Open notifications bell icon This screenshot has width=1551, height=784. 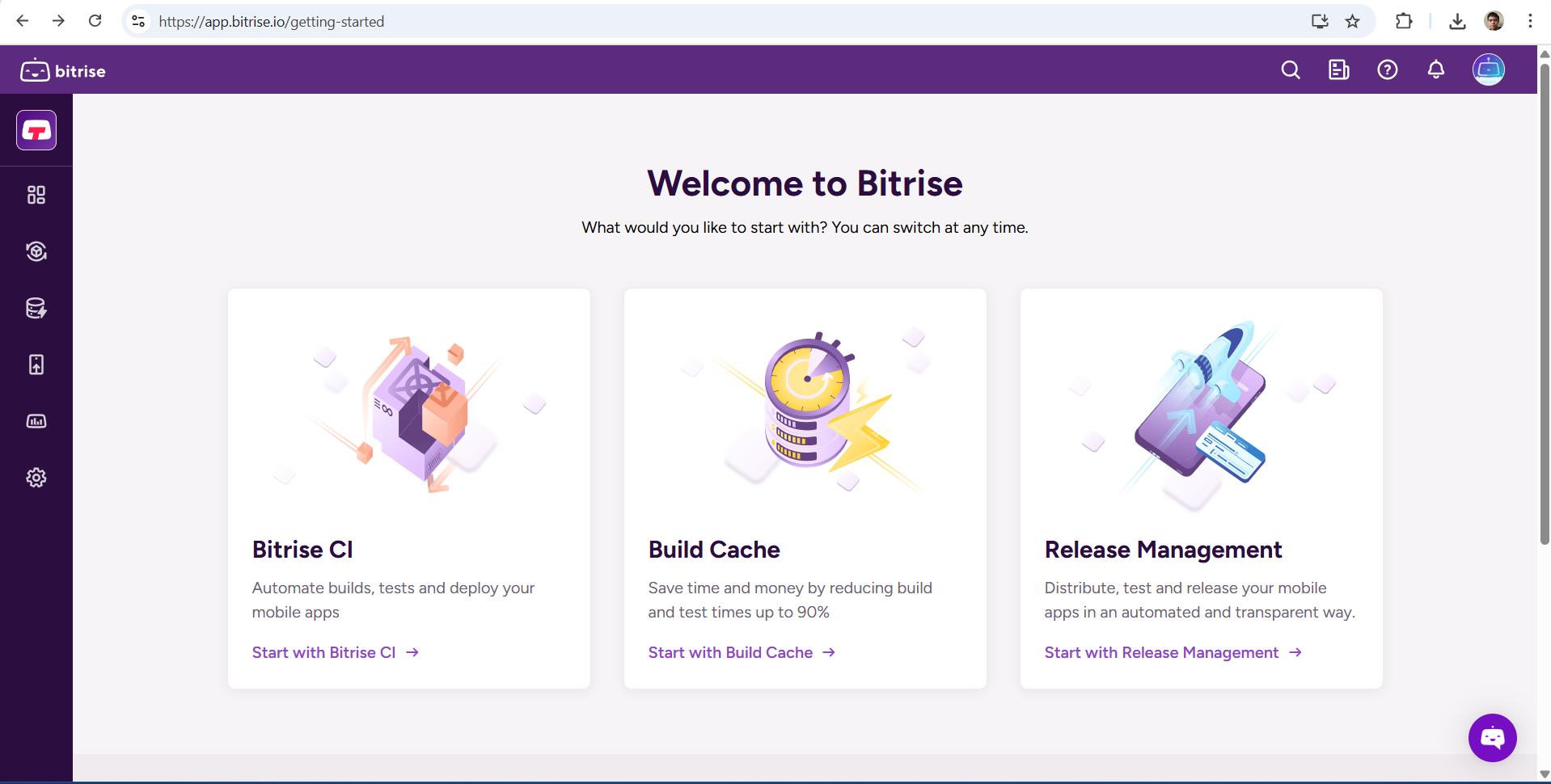pos(1436,70)
